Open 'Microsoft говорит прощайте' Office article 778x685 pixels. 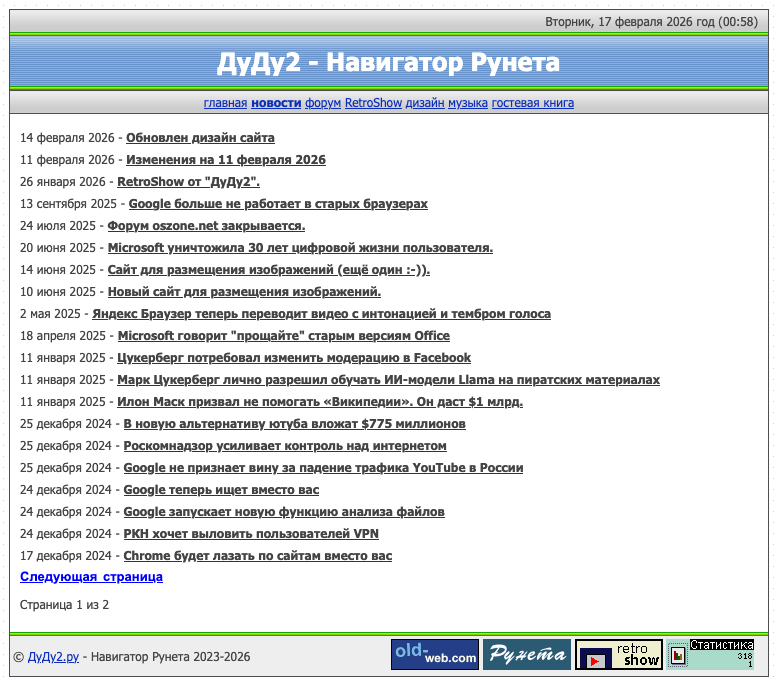click(284, 336)
